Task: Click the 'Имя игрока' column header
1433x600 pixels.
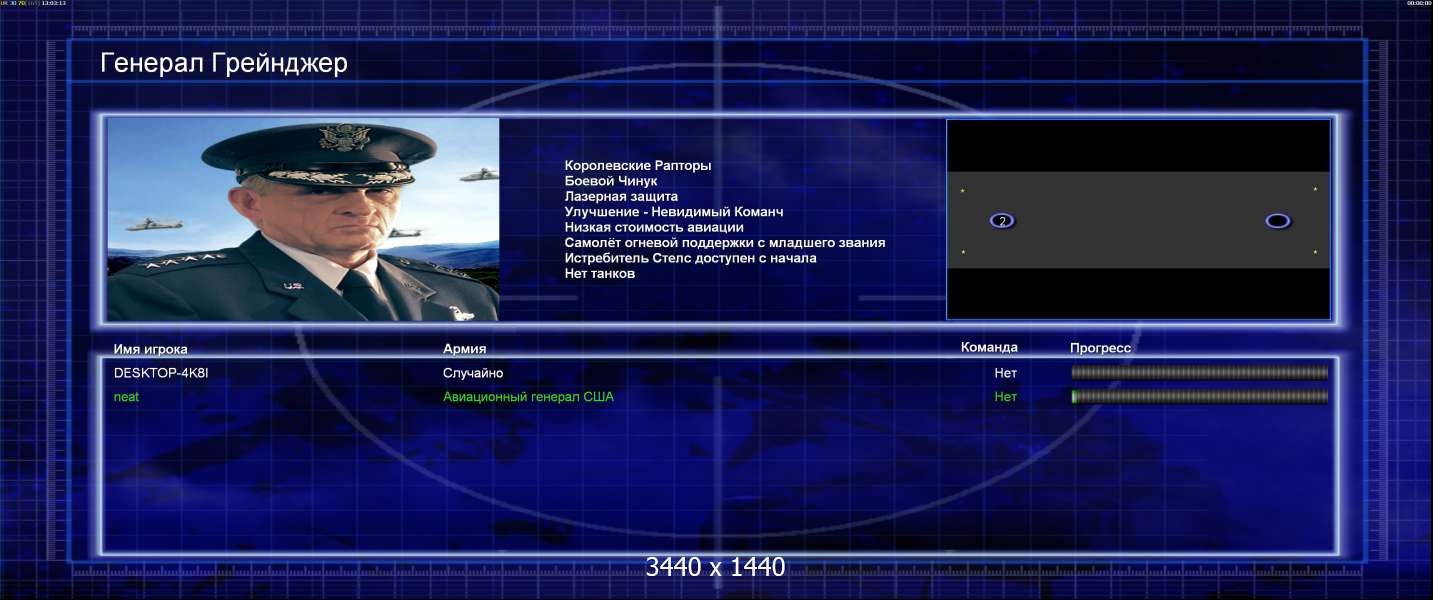Action: coord(150,349)
